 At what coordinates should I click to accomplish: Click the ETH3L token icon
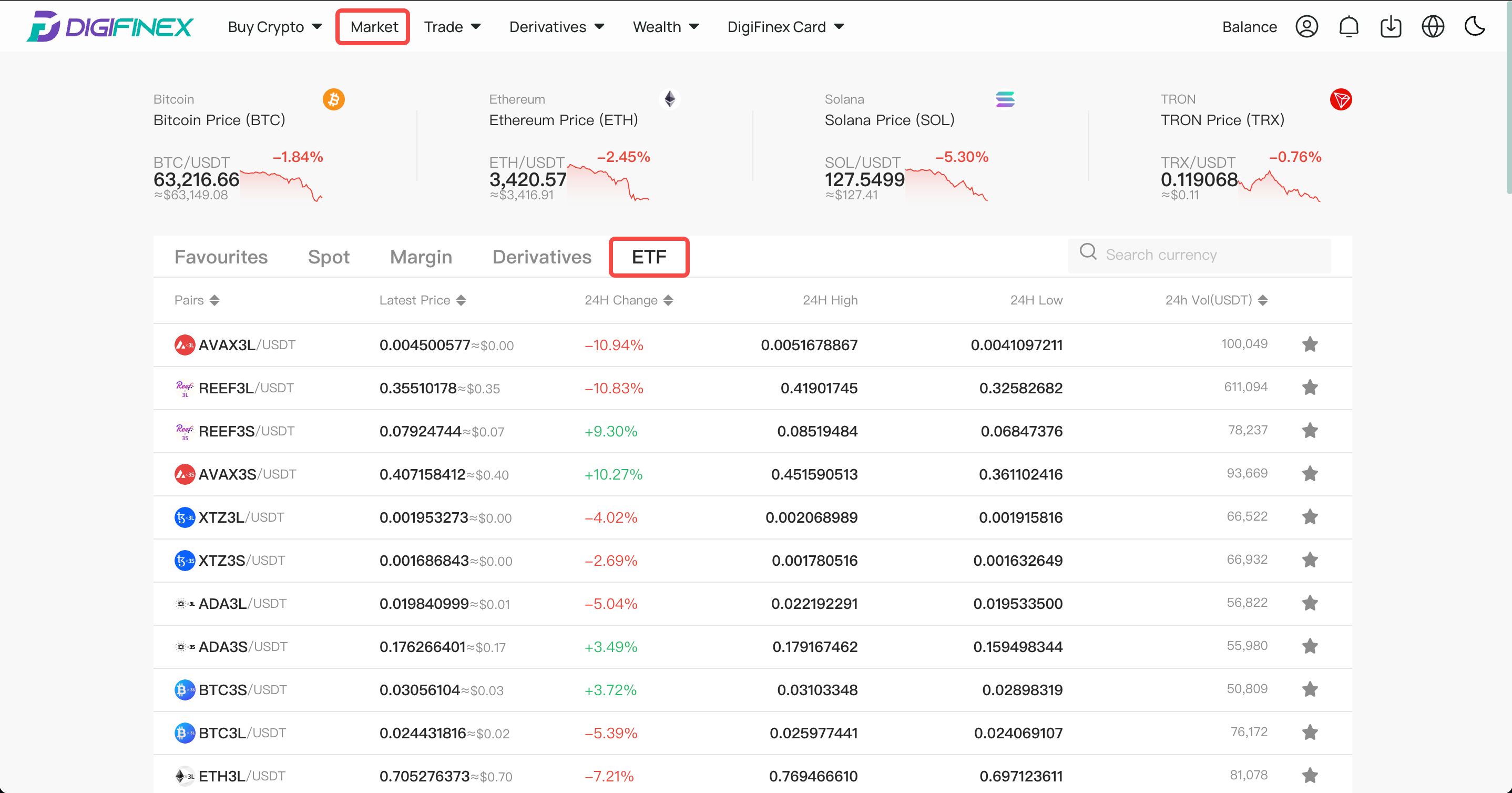point(185,776)
